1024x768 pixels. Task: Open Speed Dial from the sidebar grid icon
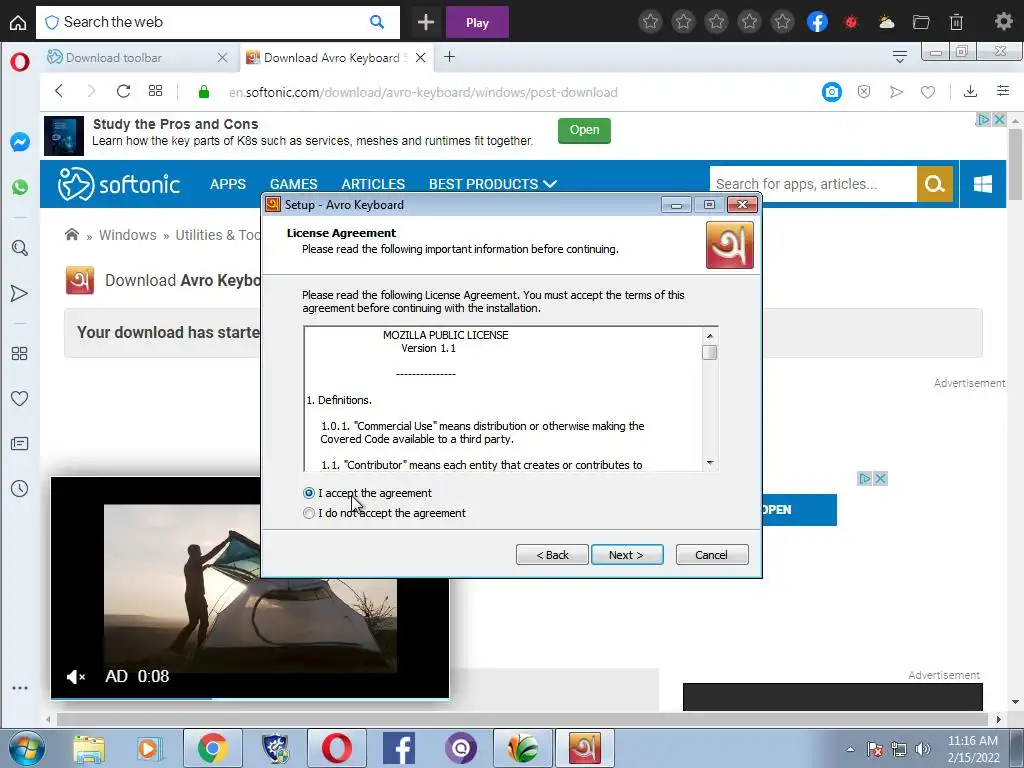point(20,353)
